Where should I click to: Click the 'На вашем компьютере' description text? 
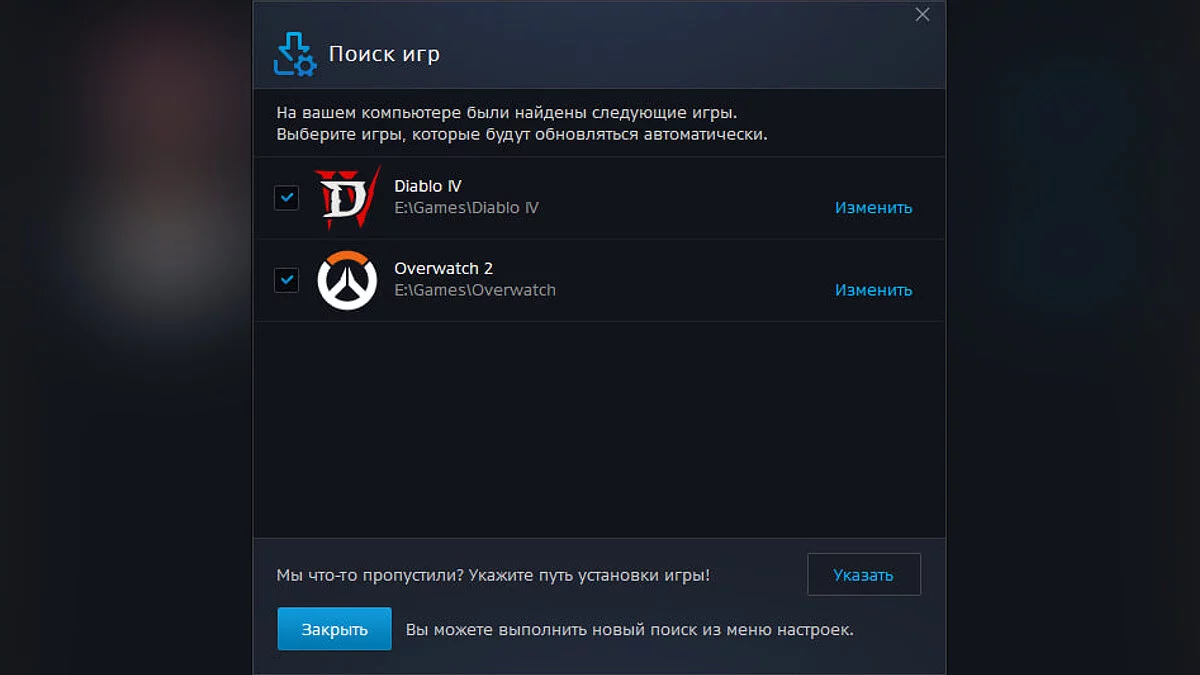click(x=513, y=112)
